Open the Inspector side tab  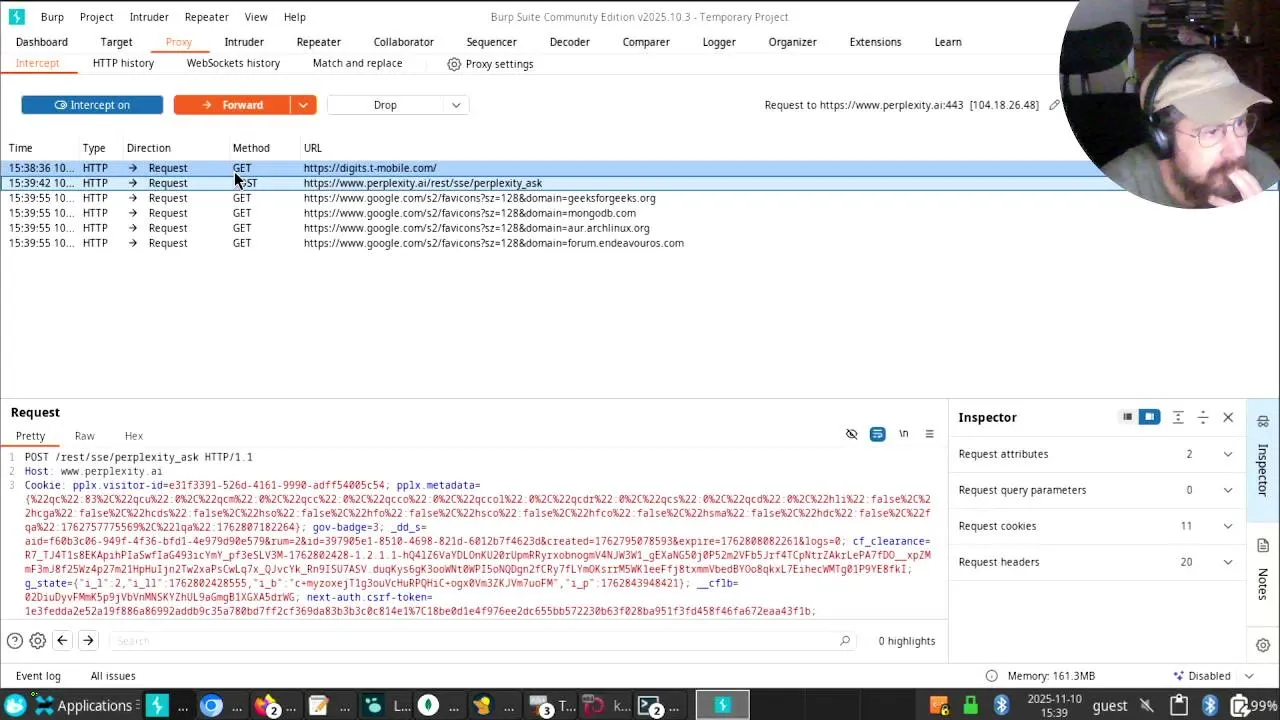pos(1263,462)
